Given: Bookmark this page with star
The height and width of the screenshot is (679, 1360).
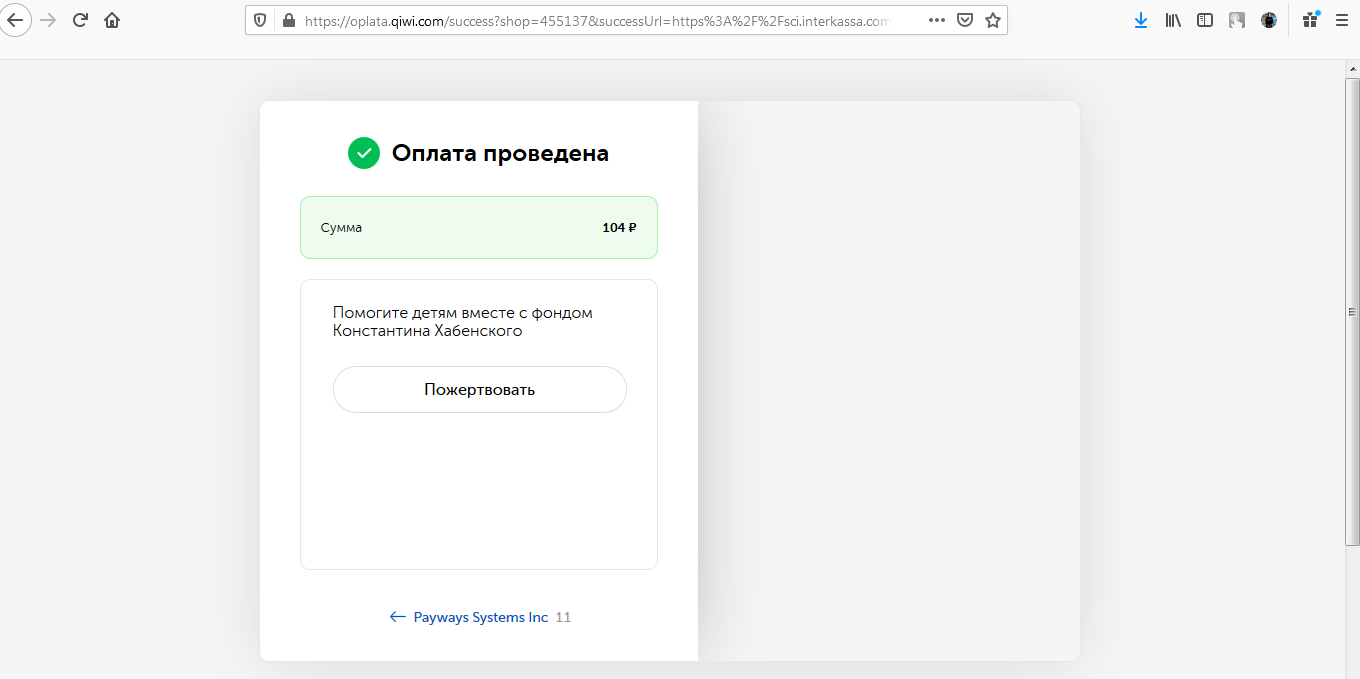Looking at the screenshot, I should 993,20.
